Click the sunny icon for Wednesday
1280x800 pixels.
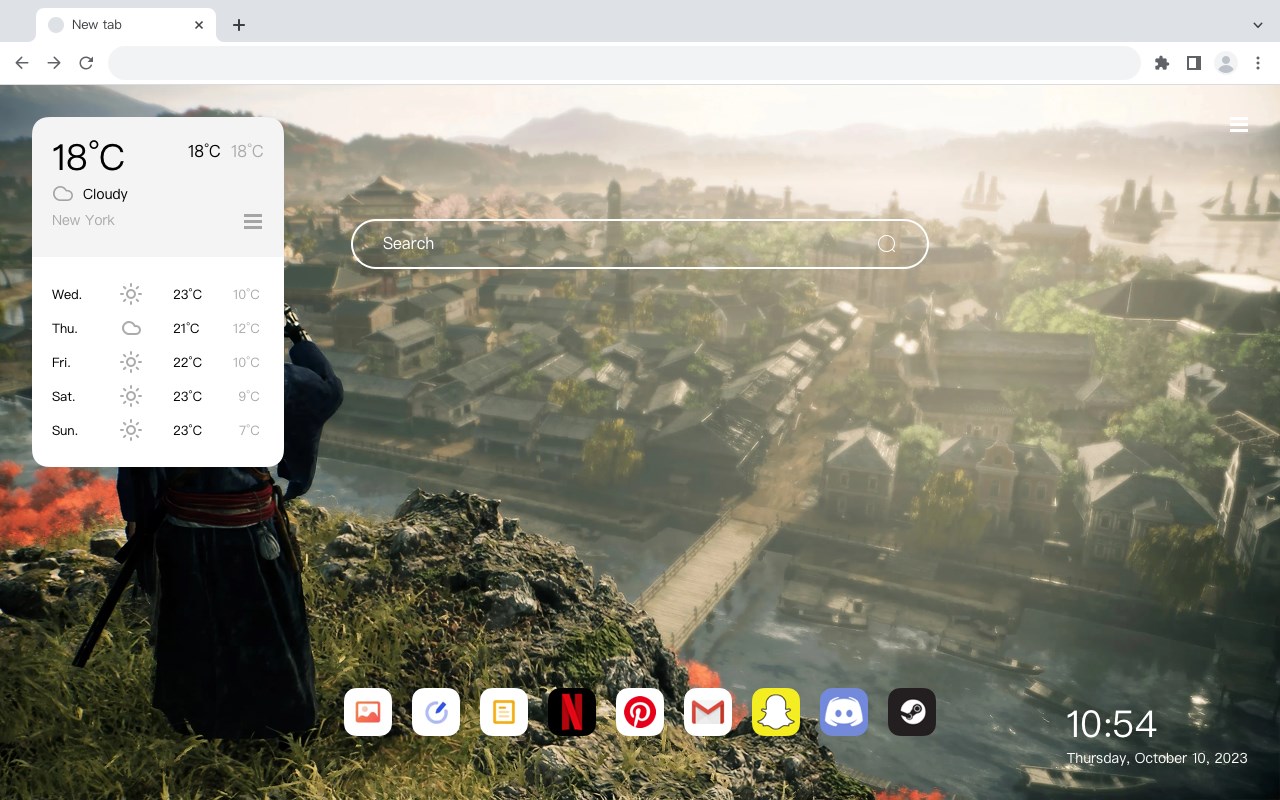pos(131,294)
